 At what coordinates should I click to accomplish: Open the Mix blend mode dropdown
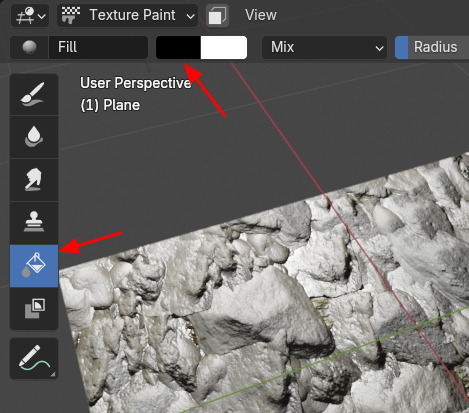pyautogui.click(x=324, y=47)
